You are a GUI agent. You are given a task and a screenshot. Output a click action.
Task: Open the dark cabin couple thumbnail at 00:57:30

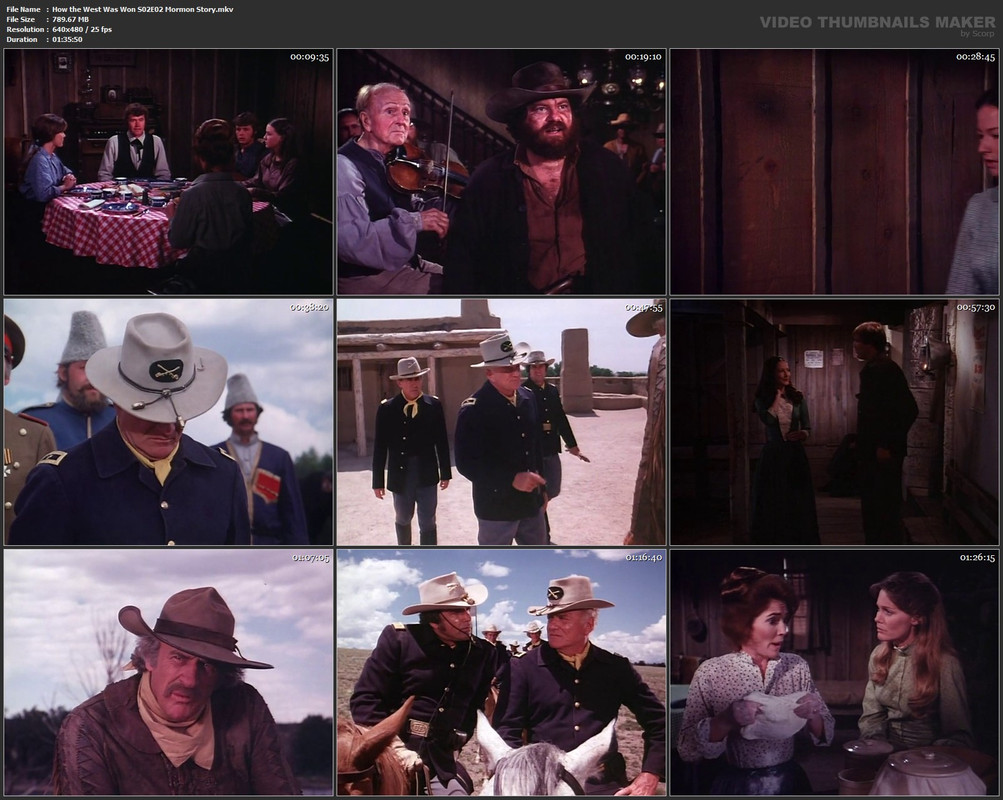[834, 422]
